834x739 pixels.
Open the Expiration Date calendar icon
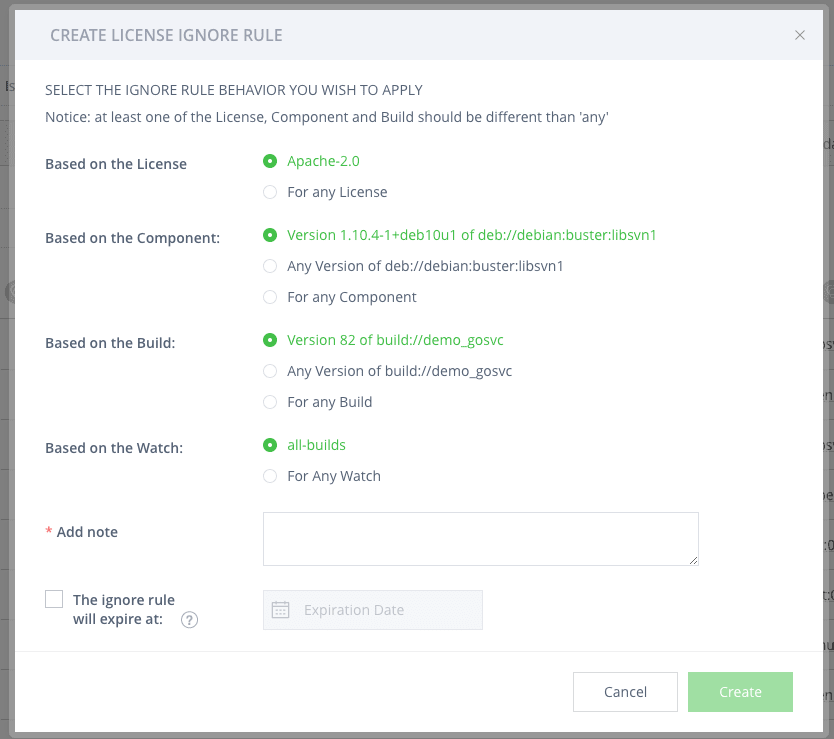click(x=280, y=609)
